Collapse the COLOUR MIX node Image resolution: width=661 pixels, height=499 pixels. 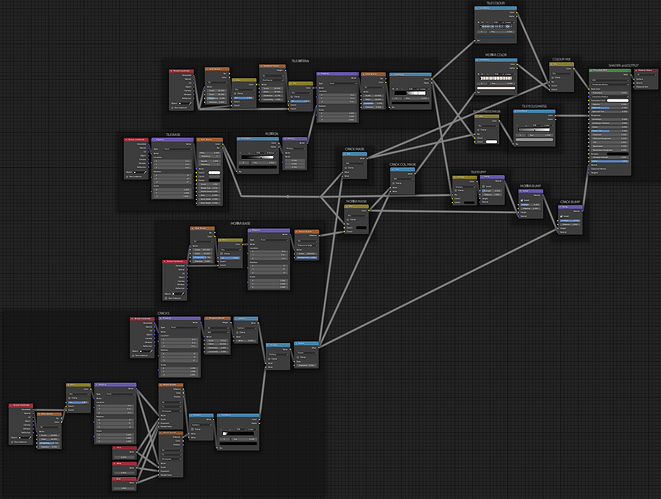point(552,64)
